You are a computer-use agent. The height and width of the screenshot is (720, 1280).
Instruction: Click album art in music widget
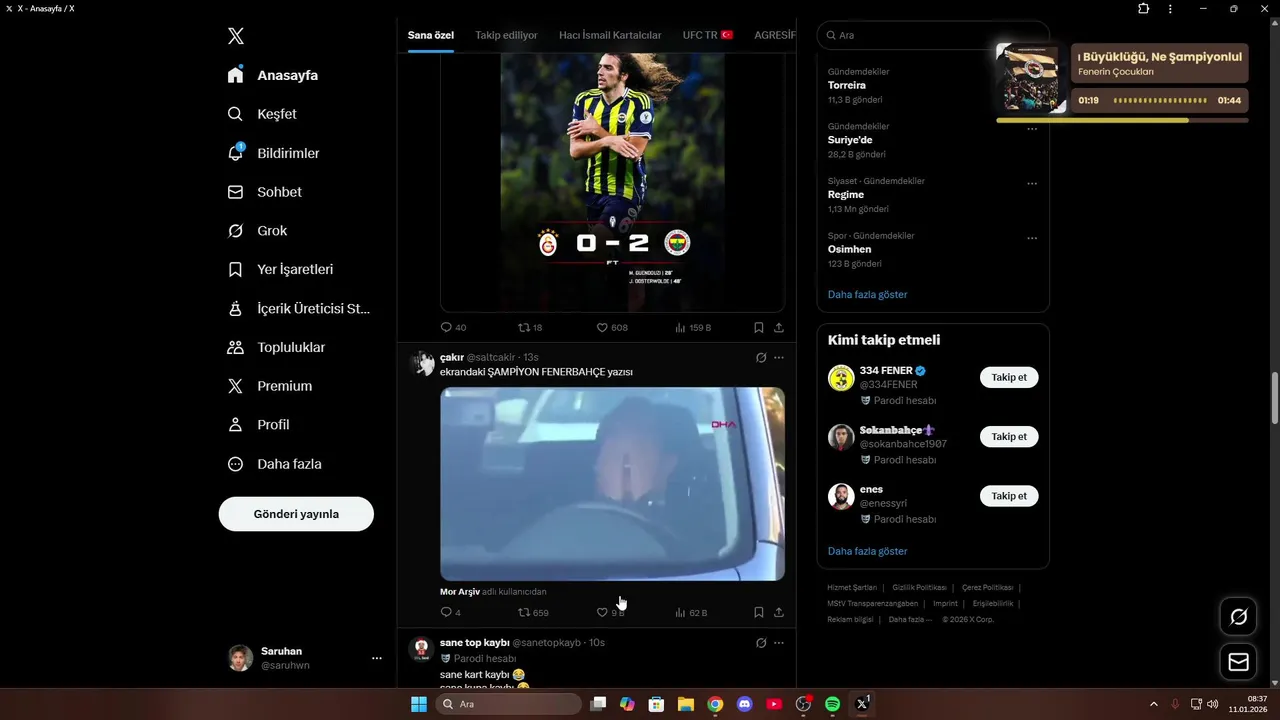coord(1029,79)
